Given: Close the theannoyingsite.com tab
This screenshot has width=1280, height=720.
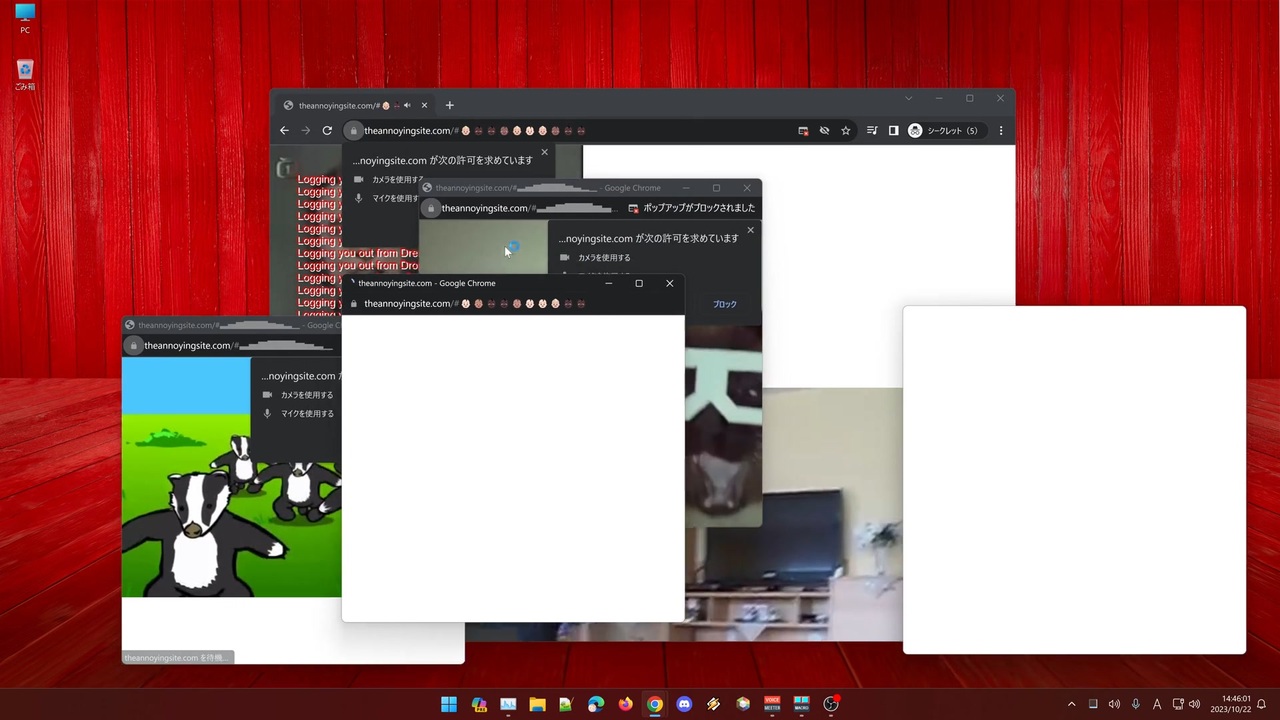Looking at the screenshot, I should pyautogui.click(x=424, y=105).
